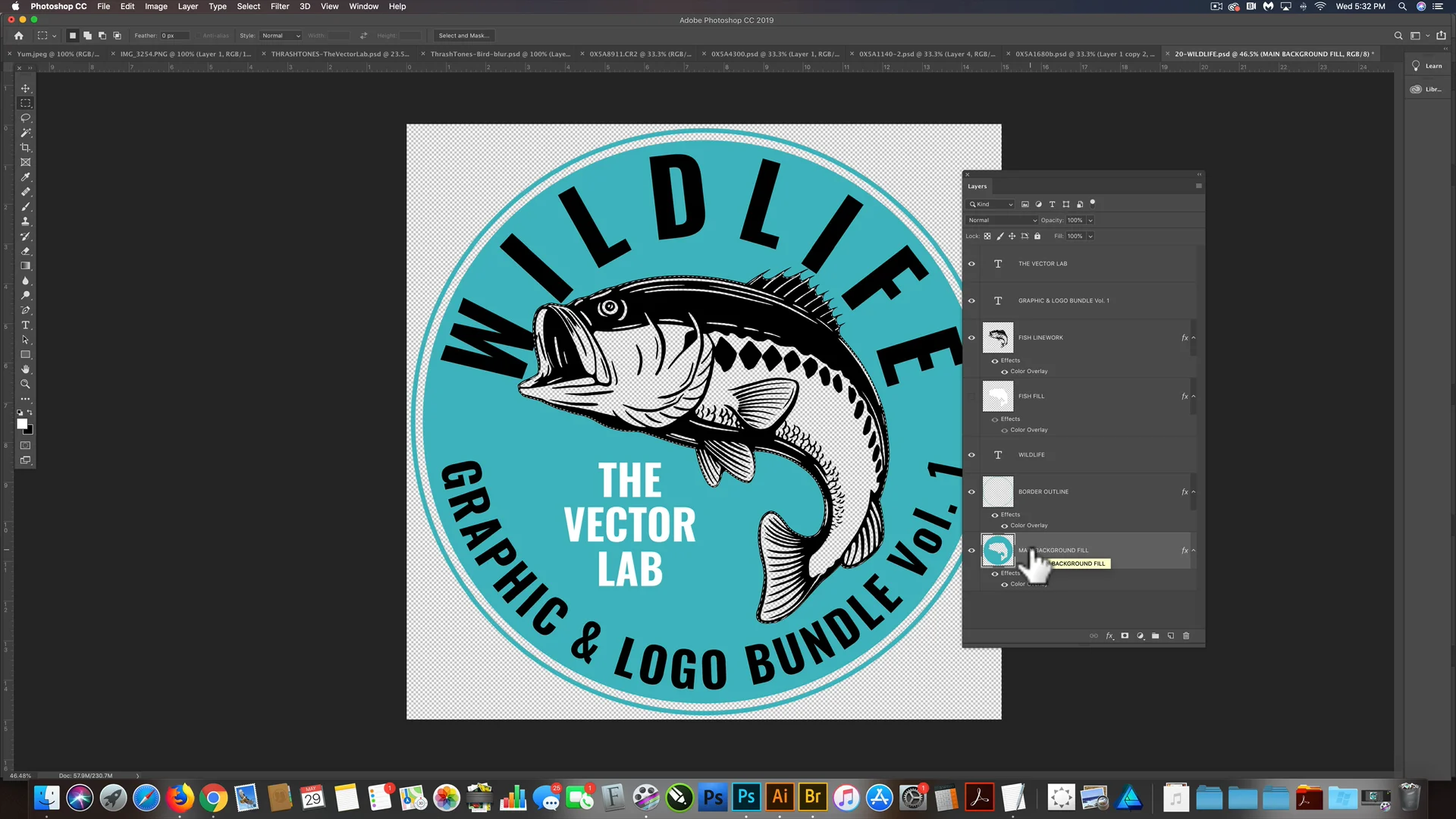This screenshot has height=819, width=1456.
Task: Activate the Zoom tool
Action: 26,384
